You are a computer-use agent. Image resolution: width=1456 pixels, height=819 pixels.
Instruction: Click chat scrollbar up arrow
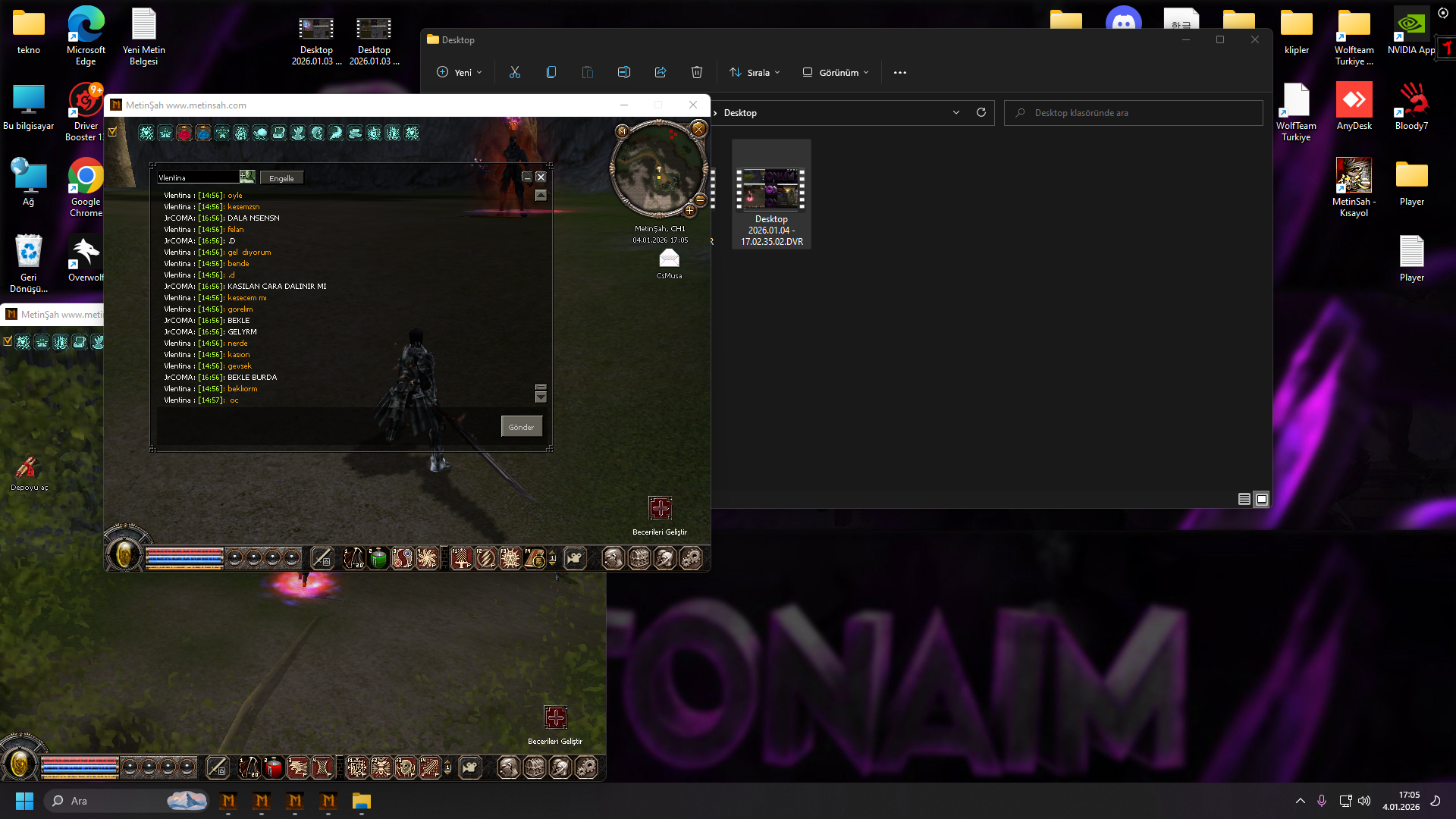541,195
